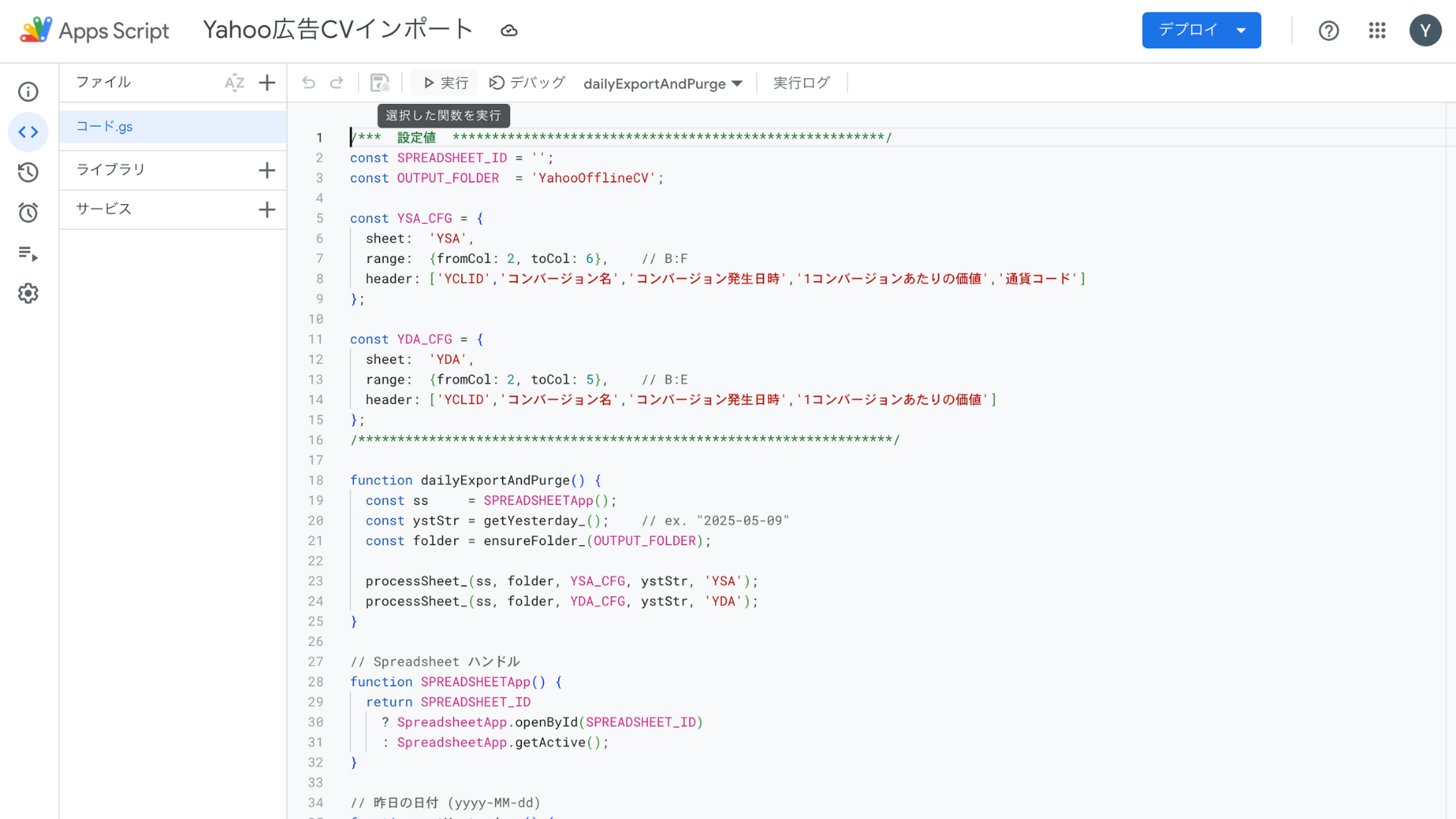Open the Executions list icon
The image size is (1456, 819).
pyautogui.click(x=28, y=253)
